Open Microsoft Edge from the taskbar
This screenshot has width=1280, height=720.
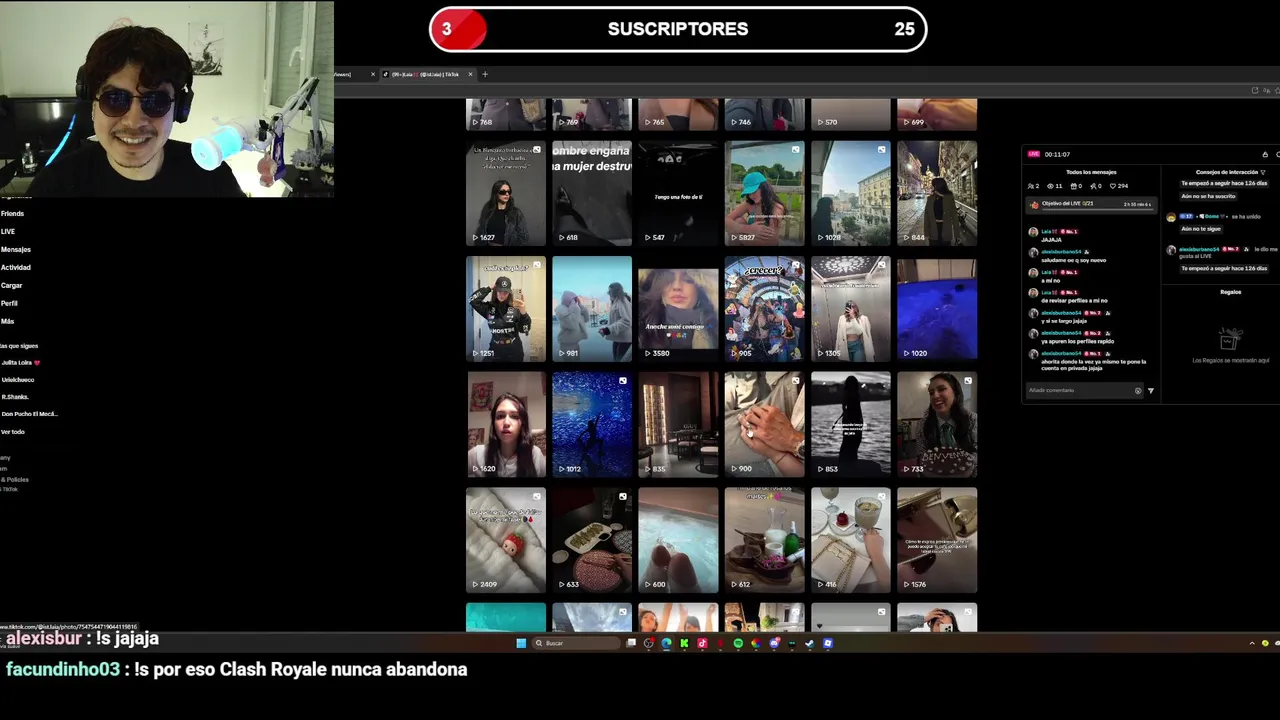(x=666, y=643)
